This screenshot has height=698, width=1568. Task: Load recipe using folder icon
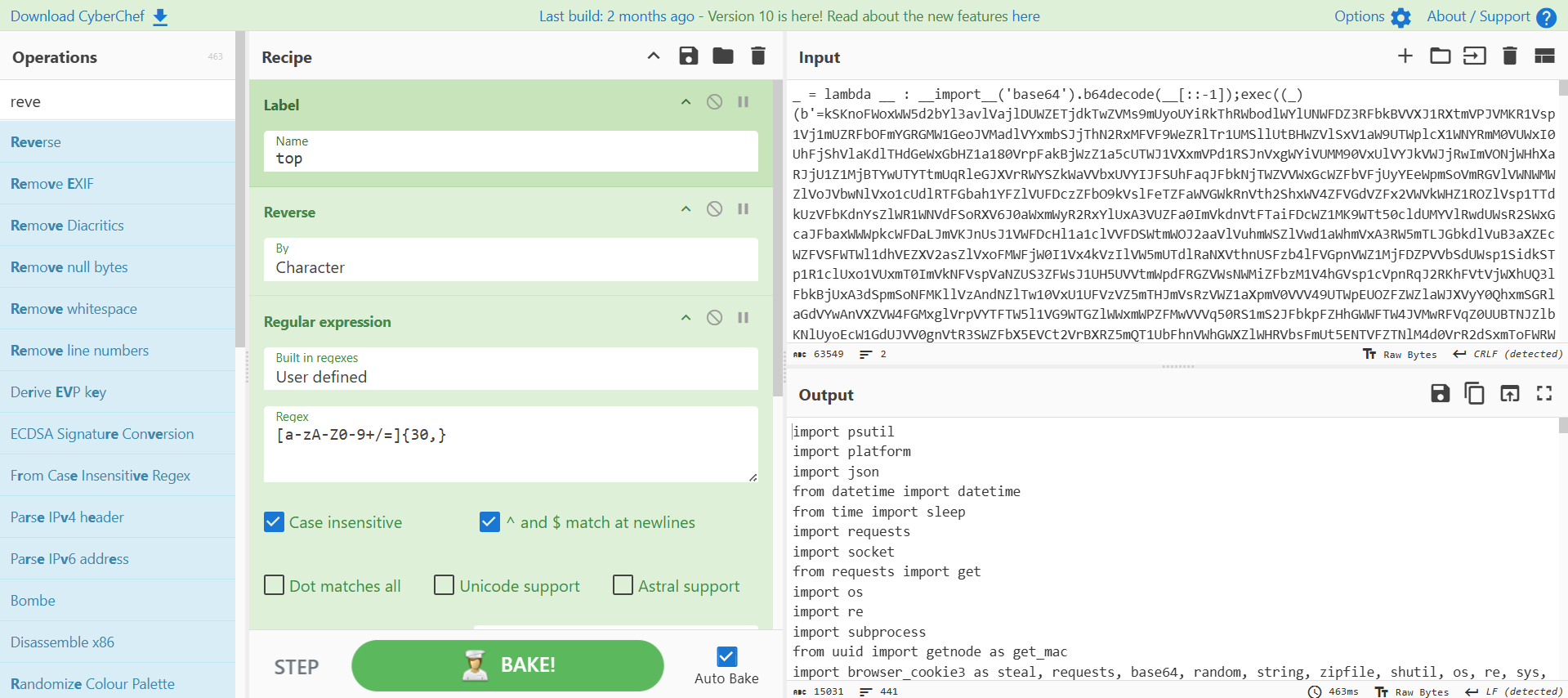(x=723, y=56)
